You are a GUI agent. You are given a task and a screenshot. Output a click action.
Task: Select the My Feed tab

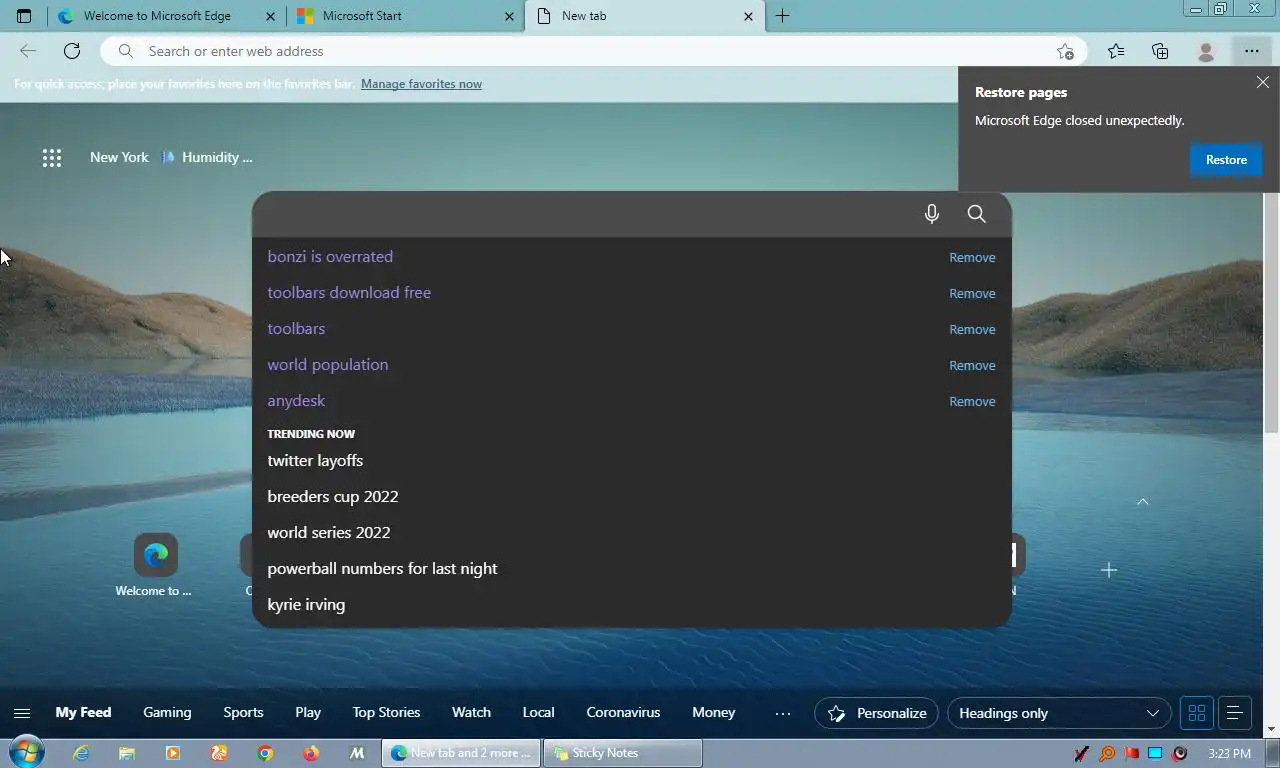click(83, 713)
